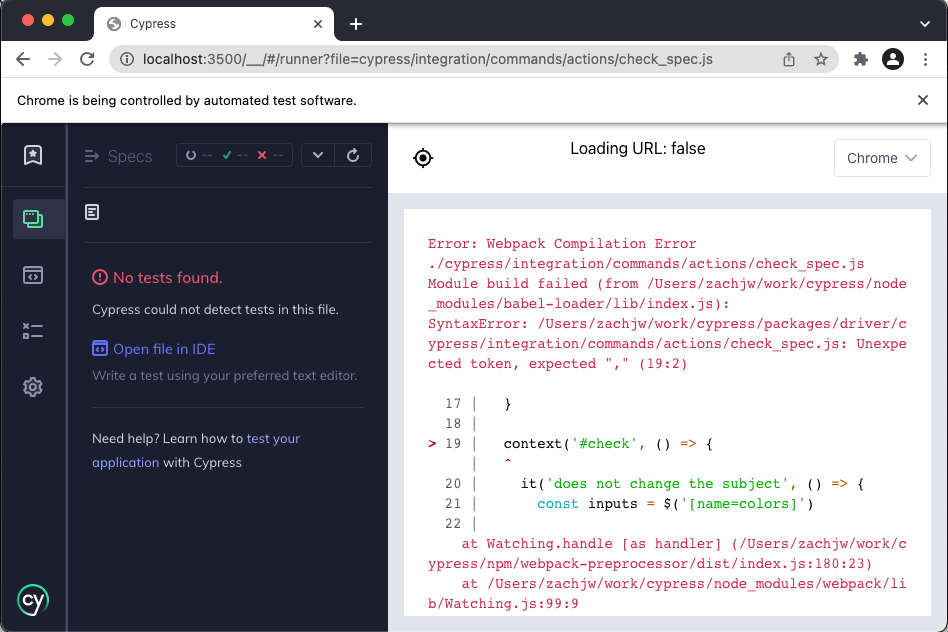Click the context('#check' code line 19
This screenshot has width=948, height=632.
[x=609, y=444]
